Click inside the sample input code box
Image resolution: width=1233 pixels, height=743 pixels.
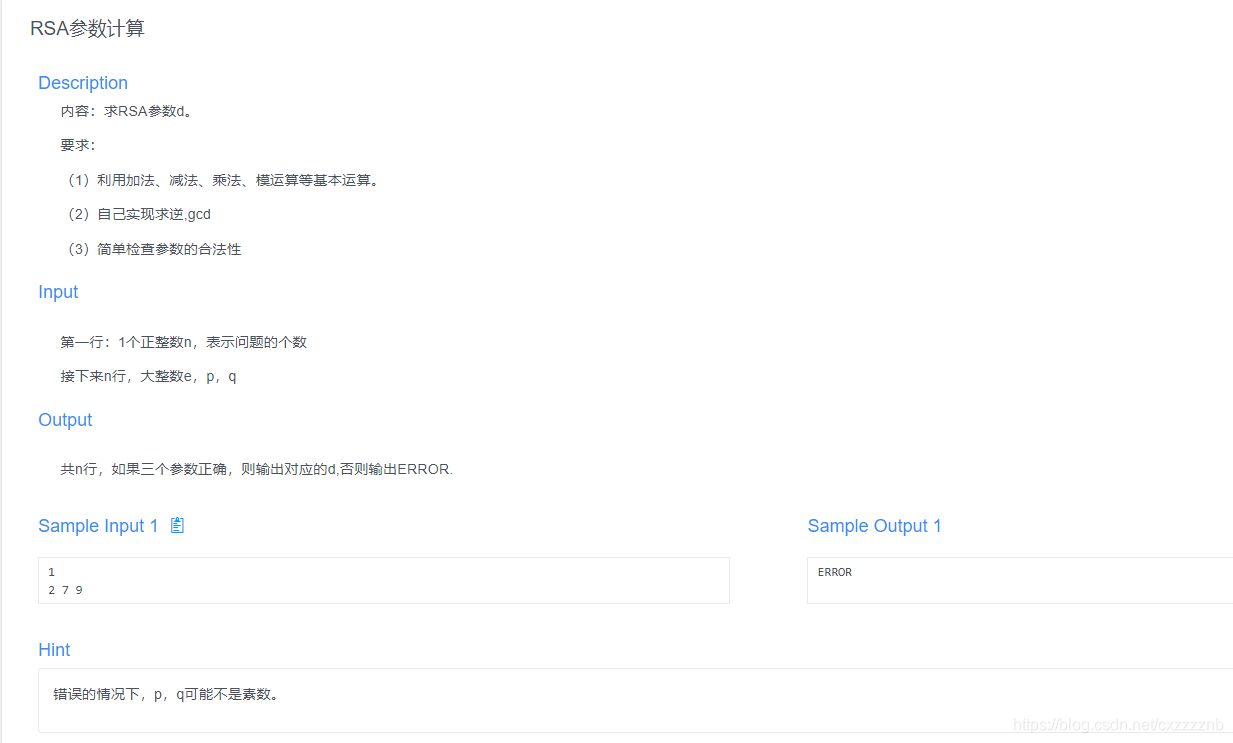pos(383,580)
